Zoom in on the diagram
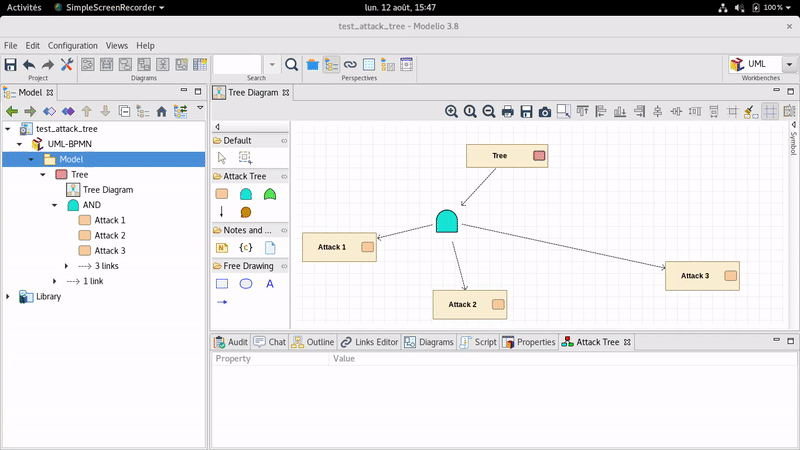Screen dimensions: 800x450 point(451,112)
